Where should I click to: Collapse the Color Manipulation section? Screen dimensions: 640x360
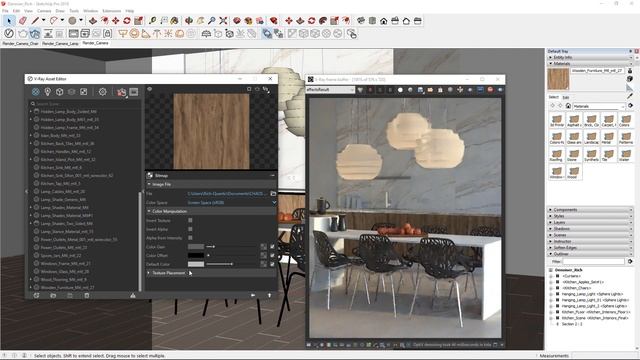tap(149, 211)
